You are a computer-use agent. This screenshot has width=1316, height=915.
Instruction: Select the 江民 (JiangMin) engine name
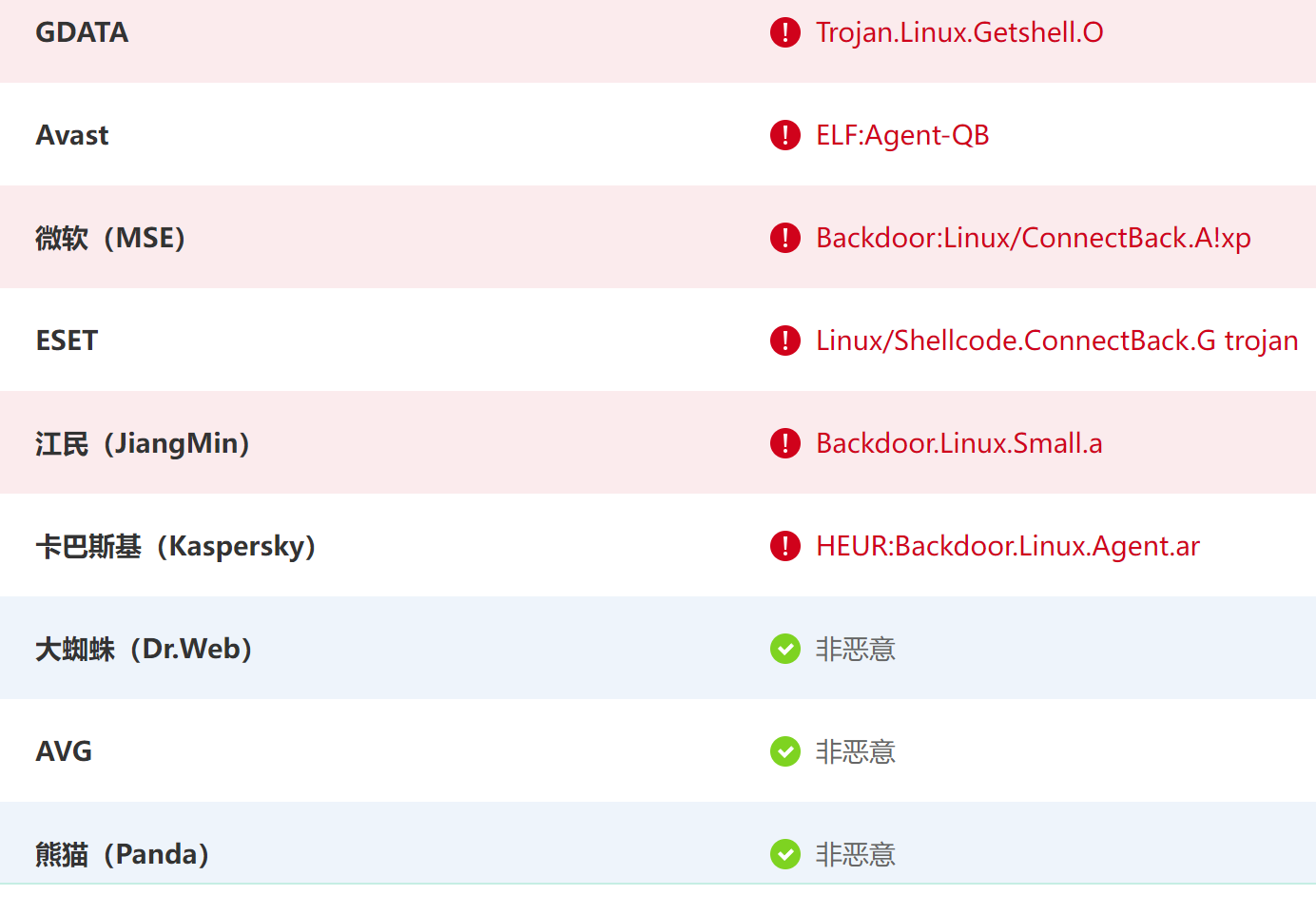coord(143,443)
